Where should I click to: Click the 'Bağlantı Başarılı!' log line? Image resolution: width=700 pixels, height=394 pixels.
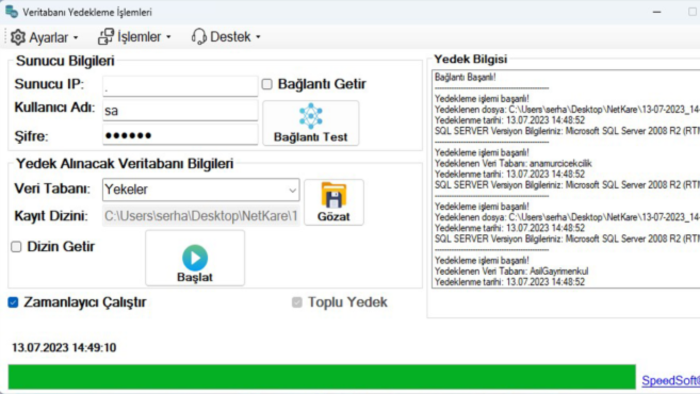pos(465,77)
